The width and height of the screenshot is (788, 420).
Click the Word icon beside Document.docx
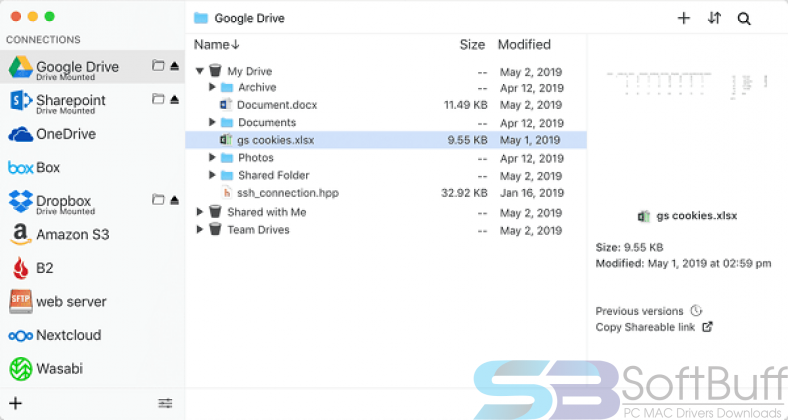tap(226, 104)
